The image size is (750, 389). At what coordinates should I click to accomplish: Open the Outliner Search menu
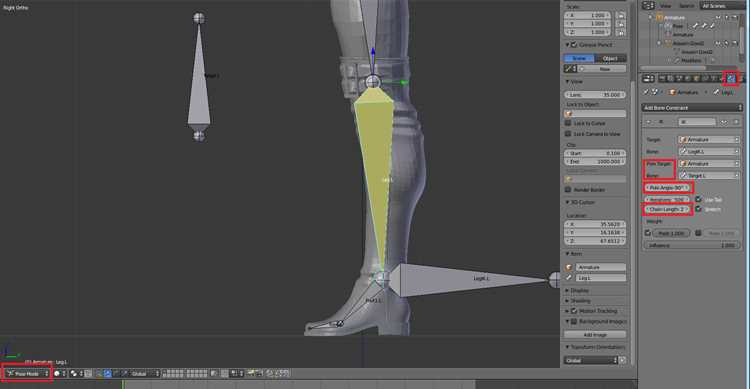pos(686,6)
